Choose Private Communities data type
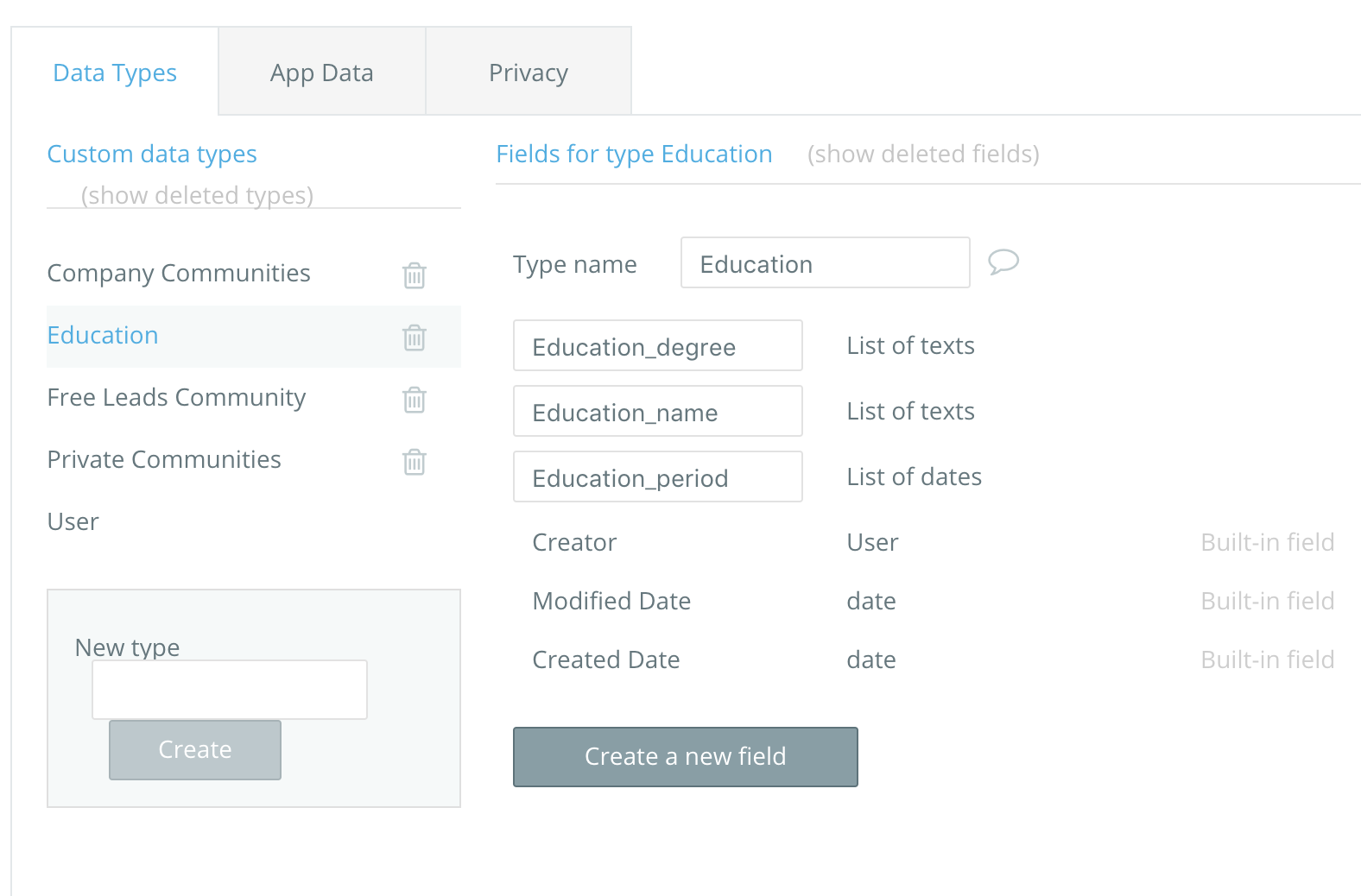Viewport: 1361px width, 896px height. click(164, 459)
